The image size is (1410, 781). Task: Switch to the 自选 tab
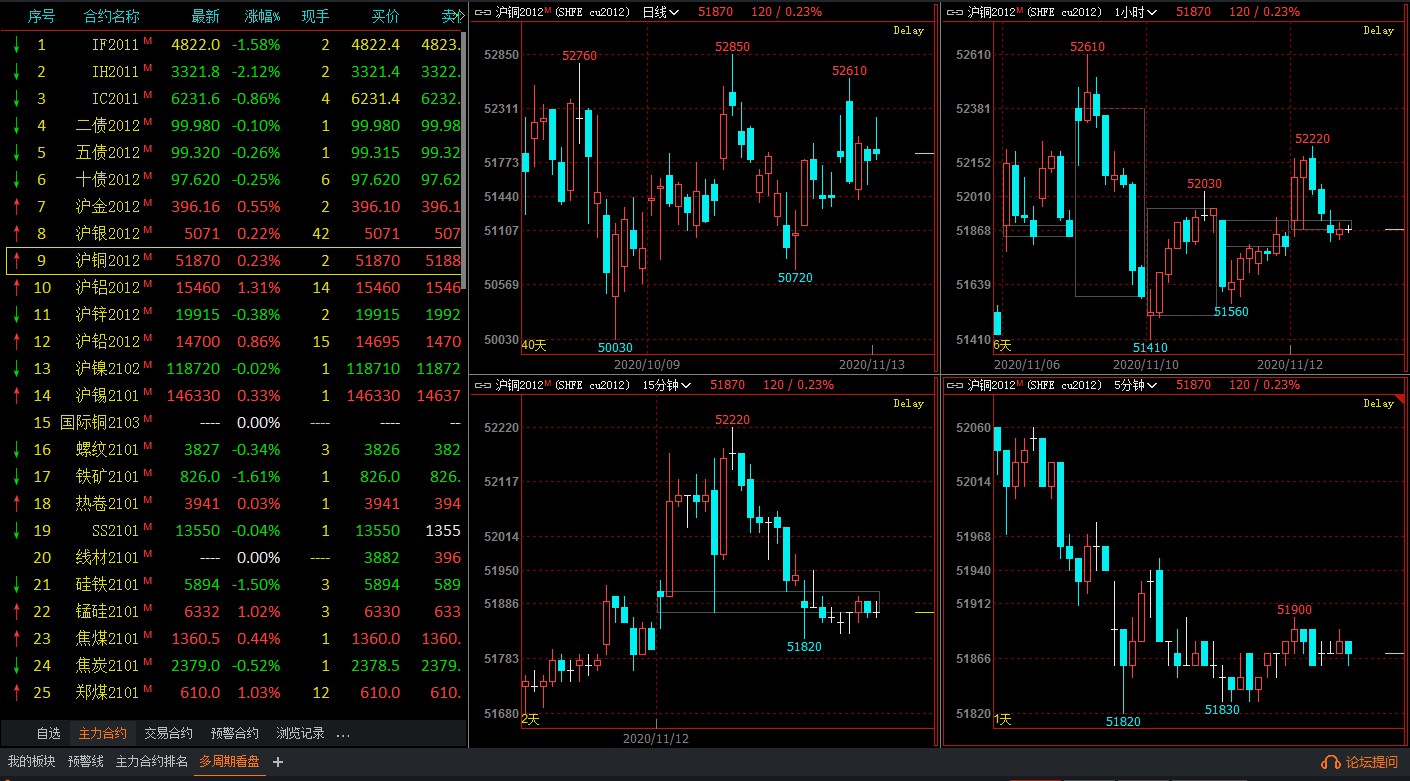coord(48,733)
